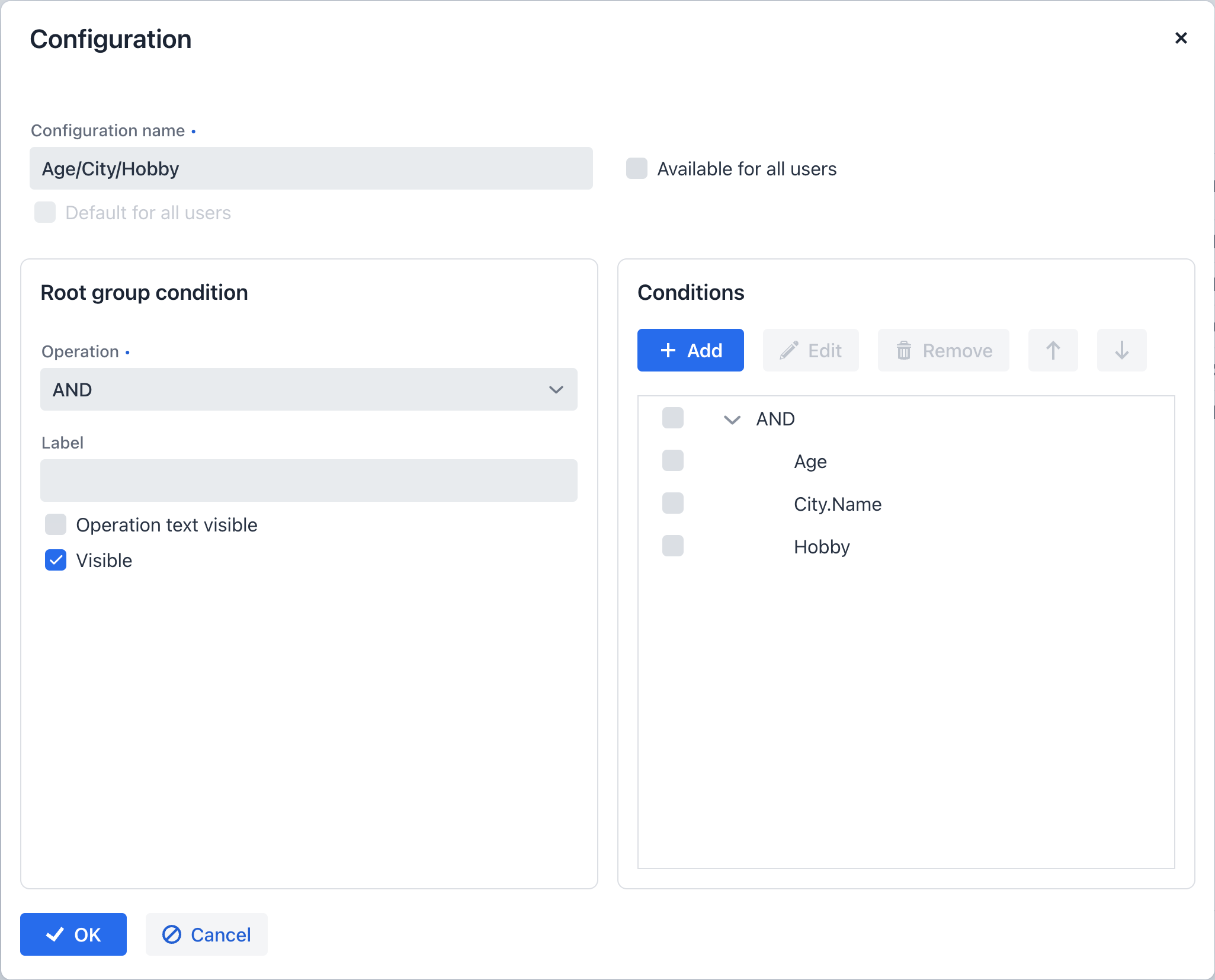1215x980 pixels.
Task: Select the Hobby condition item
Action: (x=822, y=545)
